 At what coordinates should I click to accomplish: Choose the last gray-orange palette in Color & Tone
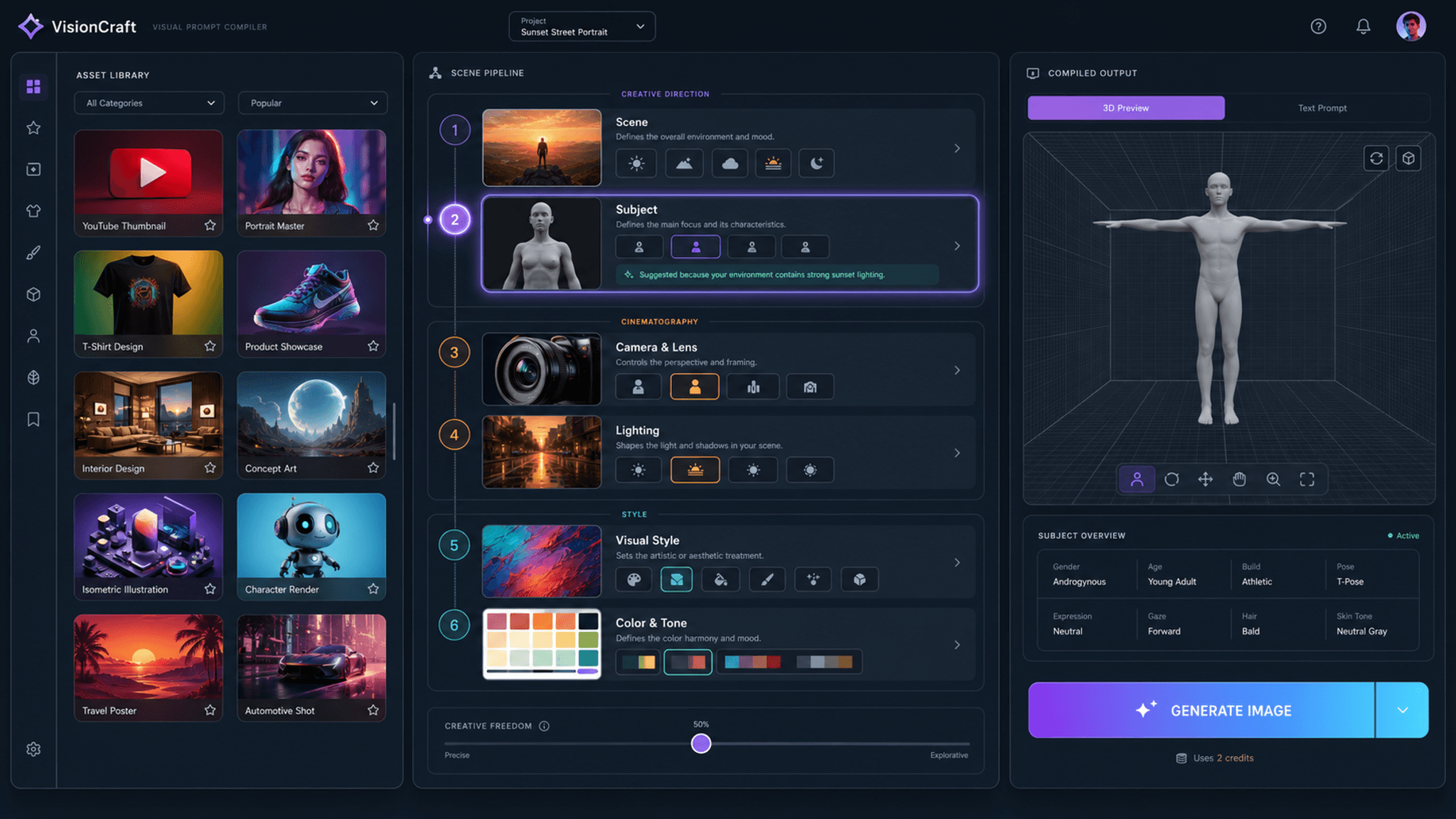pyautogui.click(x=824, y=662)
